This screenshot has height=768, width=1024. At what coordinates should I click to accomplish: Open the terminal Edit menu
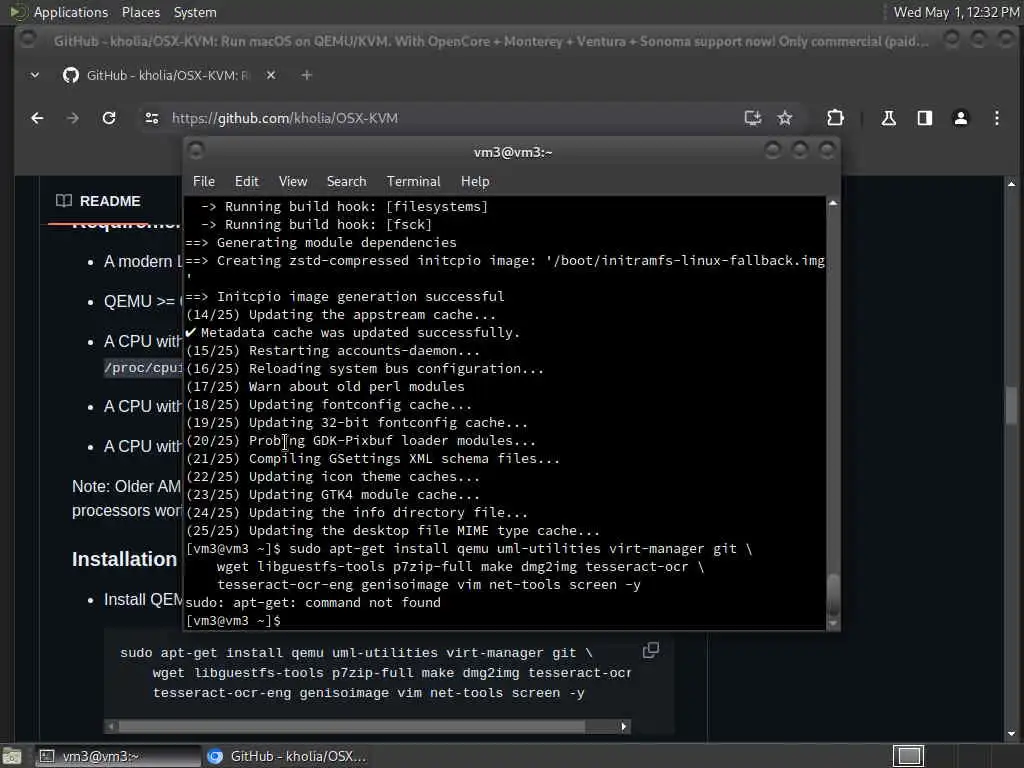point(246,182)
